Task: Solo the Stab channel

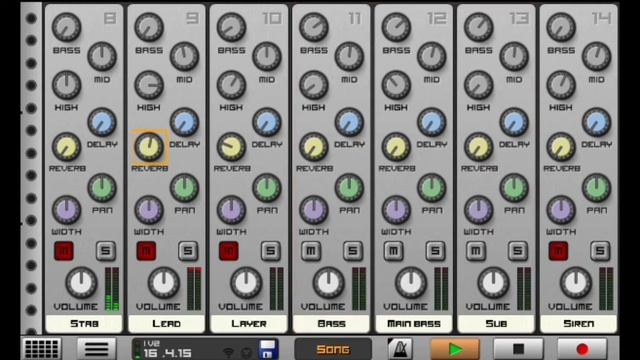Action: coord(106,251)
